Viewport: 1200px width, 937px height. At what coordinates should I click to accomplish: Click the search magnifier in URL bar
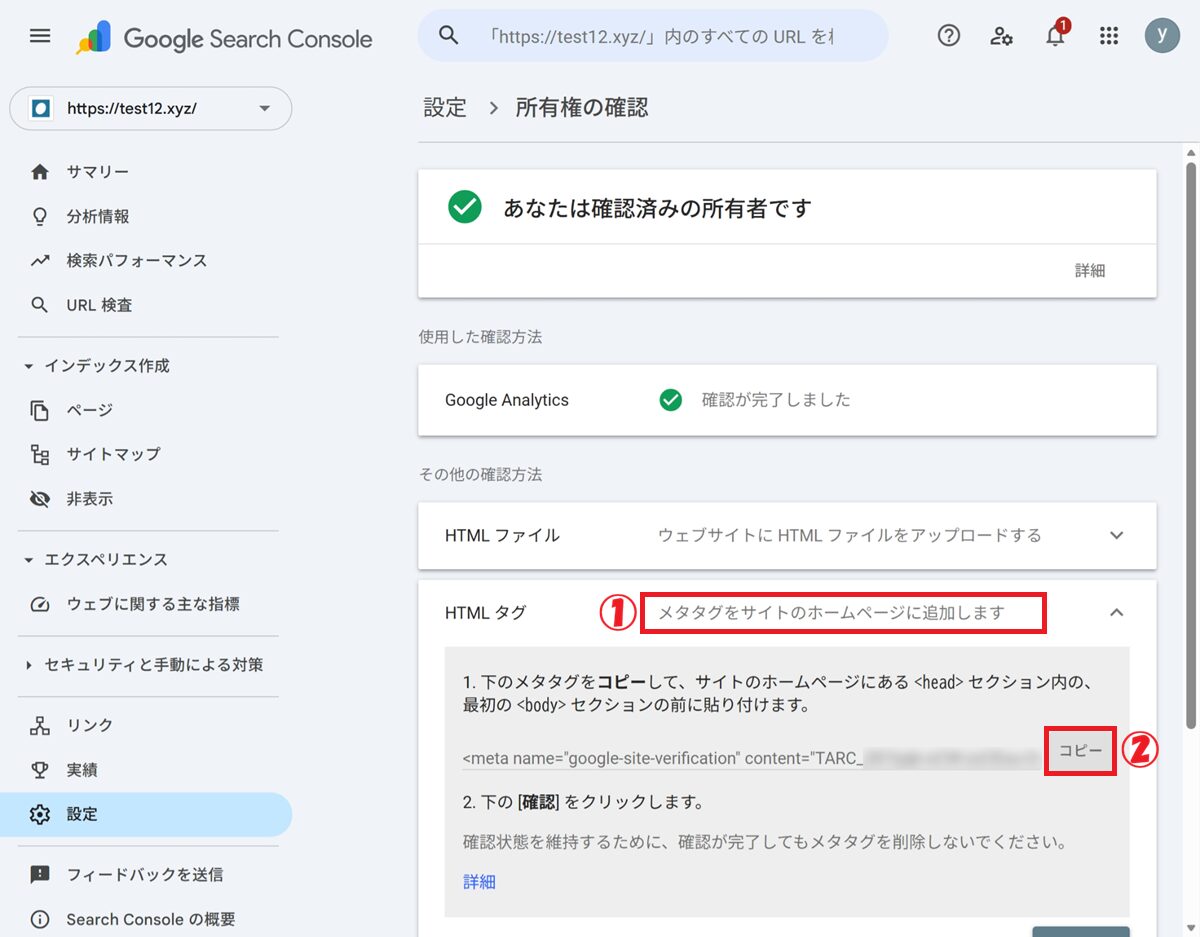[449, 36]
